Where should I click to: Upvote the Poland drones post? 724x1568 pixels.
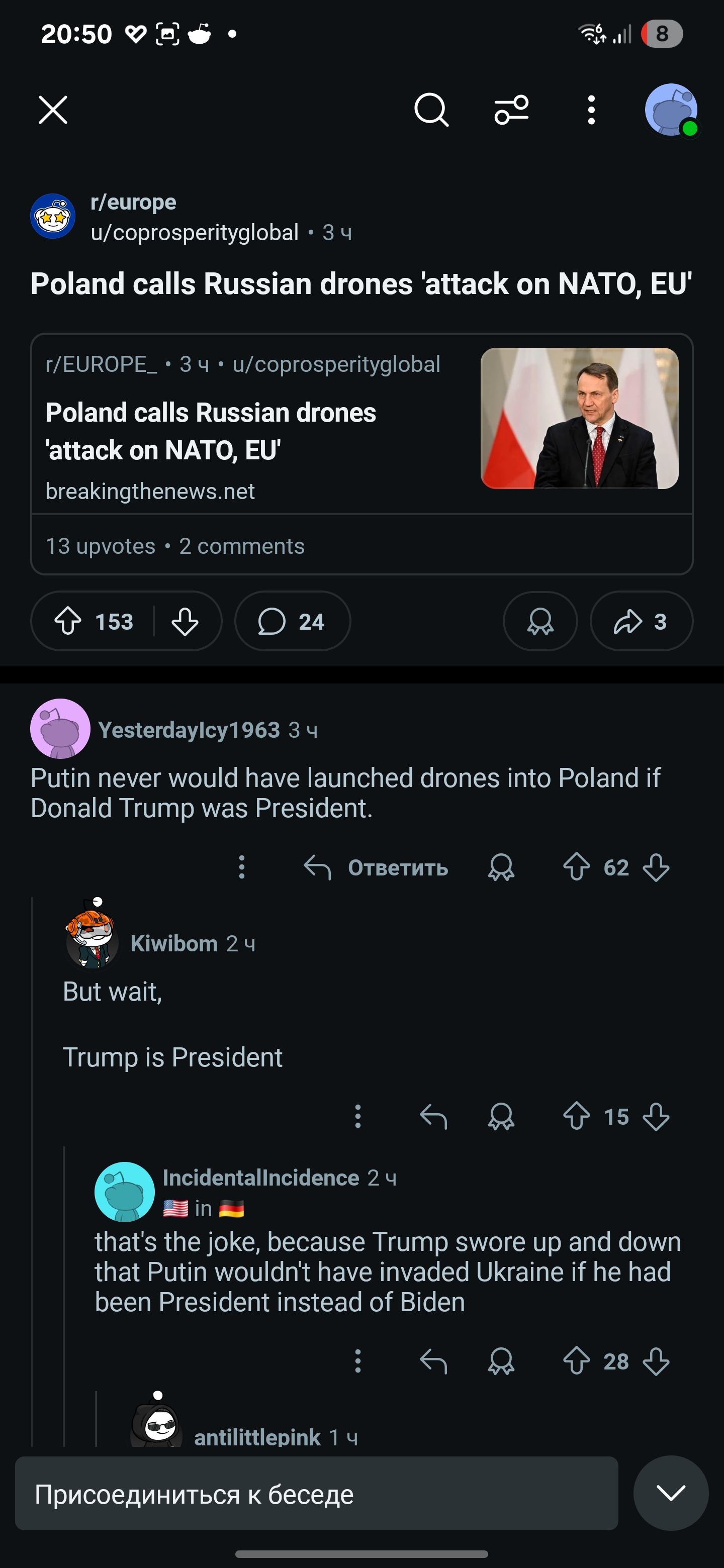tap(68, 622)
